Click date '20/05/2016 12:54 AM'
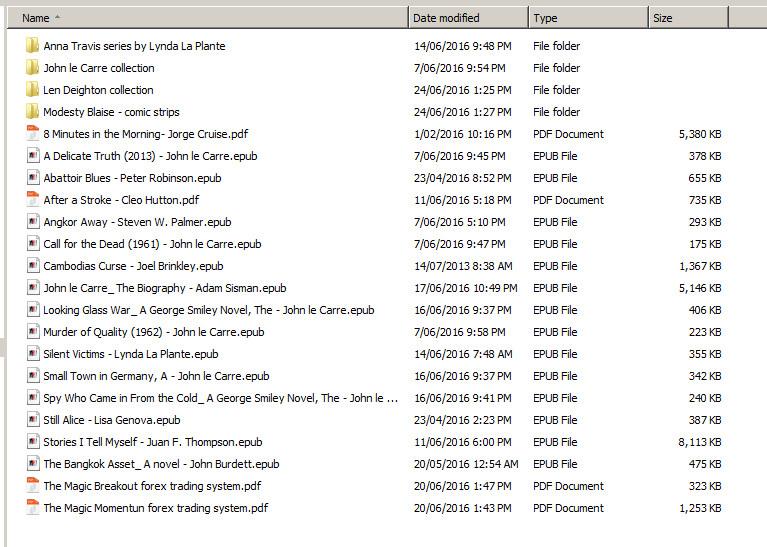 tap(466, 464)
